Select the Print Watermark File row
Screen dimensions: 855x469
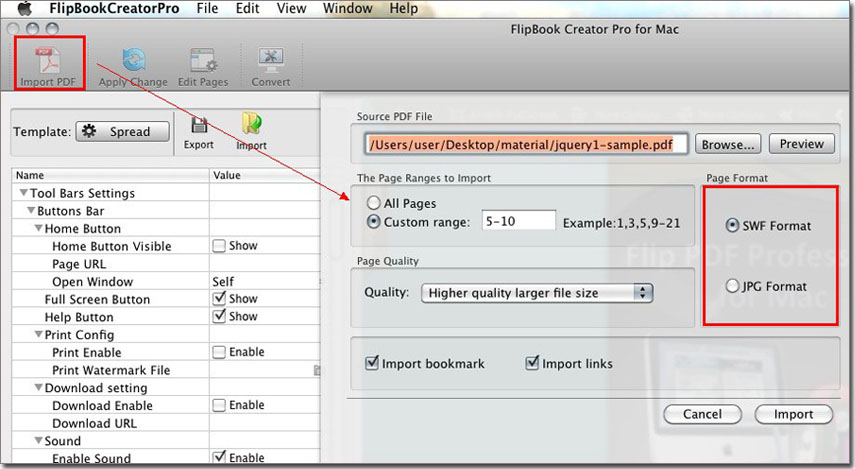tap(166, 370)
